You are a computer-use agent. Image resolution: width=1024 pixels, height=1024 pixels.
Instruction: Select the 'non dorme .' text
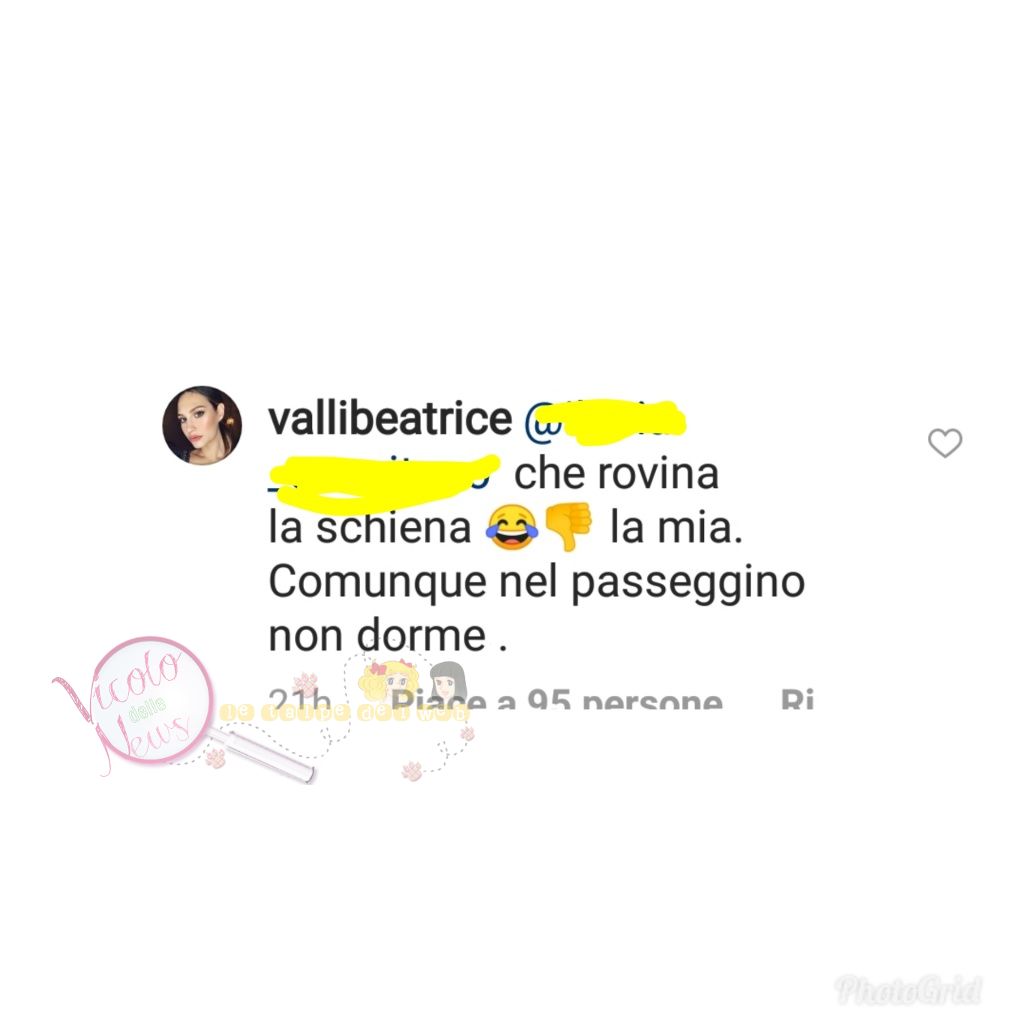pos(388,635)
